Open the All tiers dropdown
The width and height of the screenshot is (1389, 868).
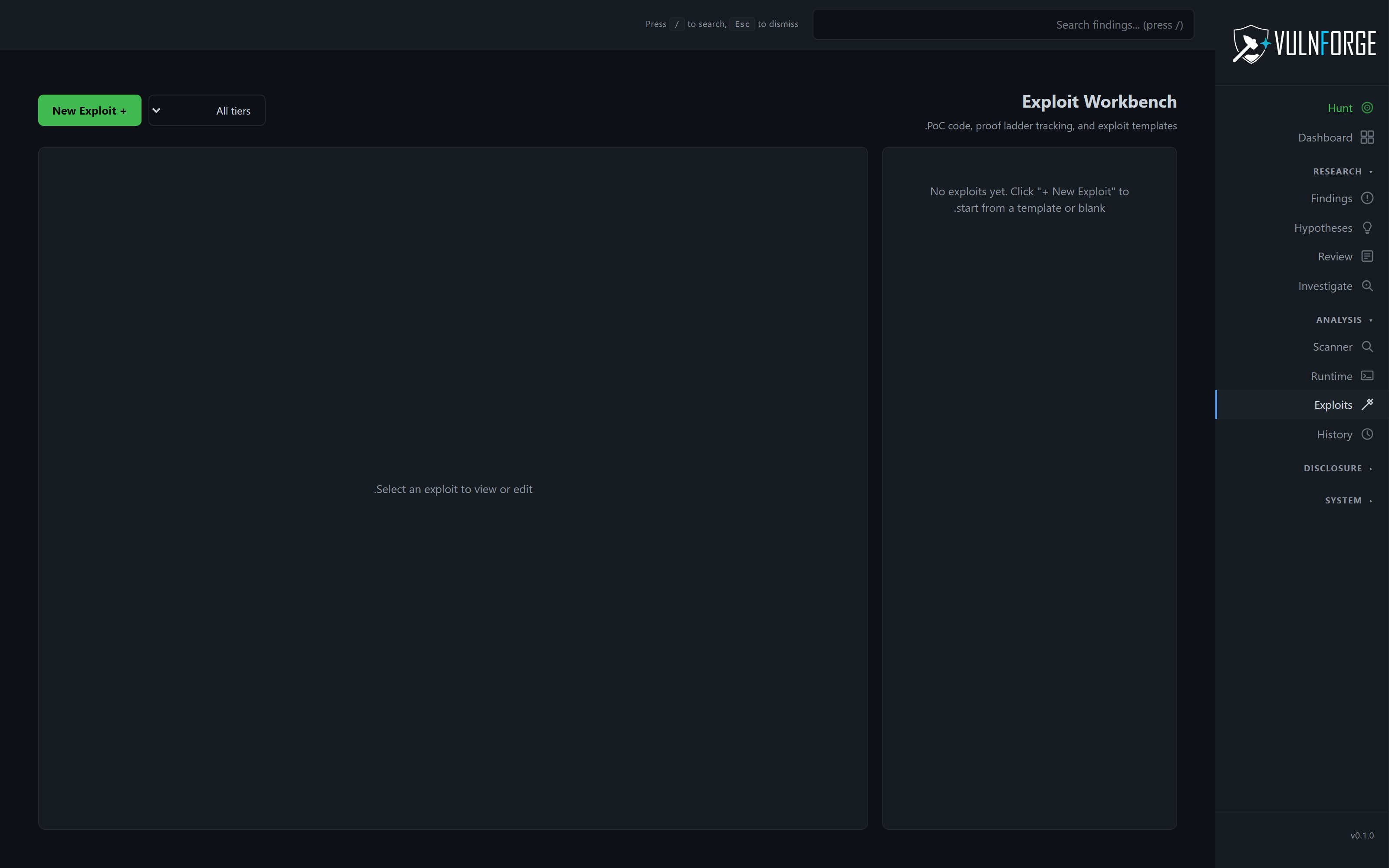coord(207,110)
